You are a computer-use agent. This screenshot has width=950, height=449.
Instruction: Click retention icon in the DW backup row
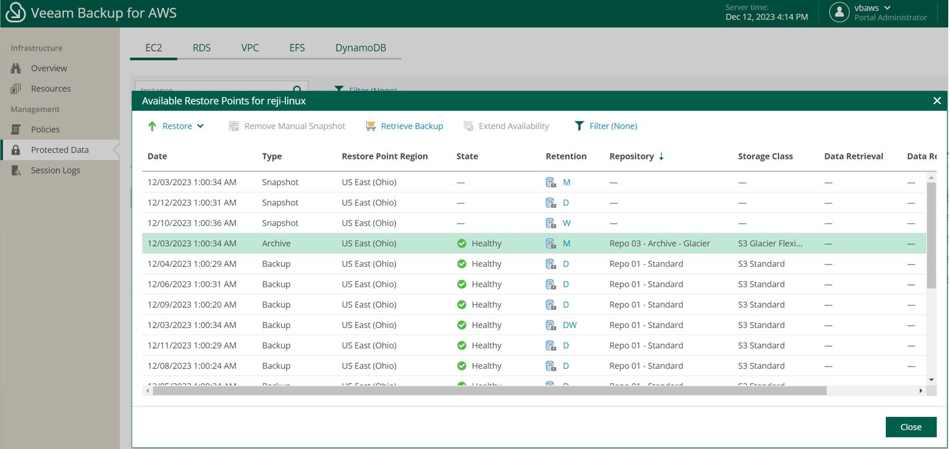551,325
